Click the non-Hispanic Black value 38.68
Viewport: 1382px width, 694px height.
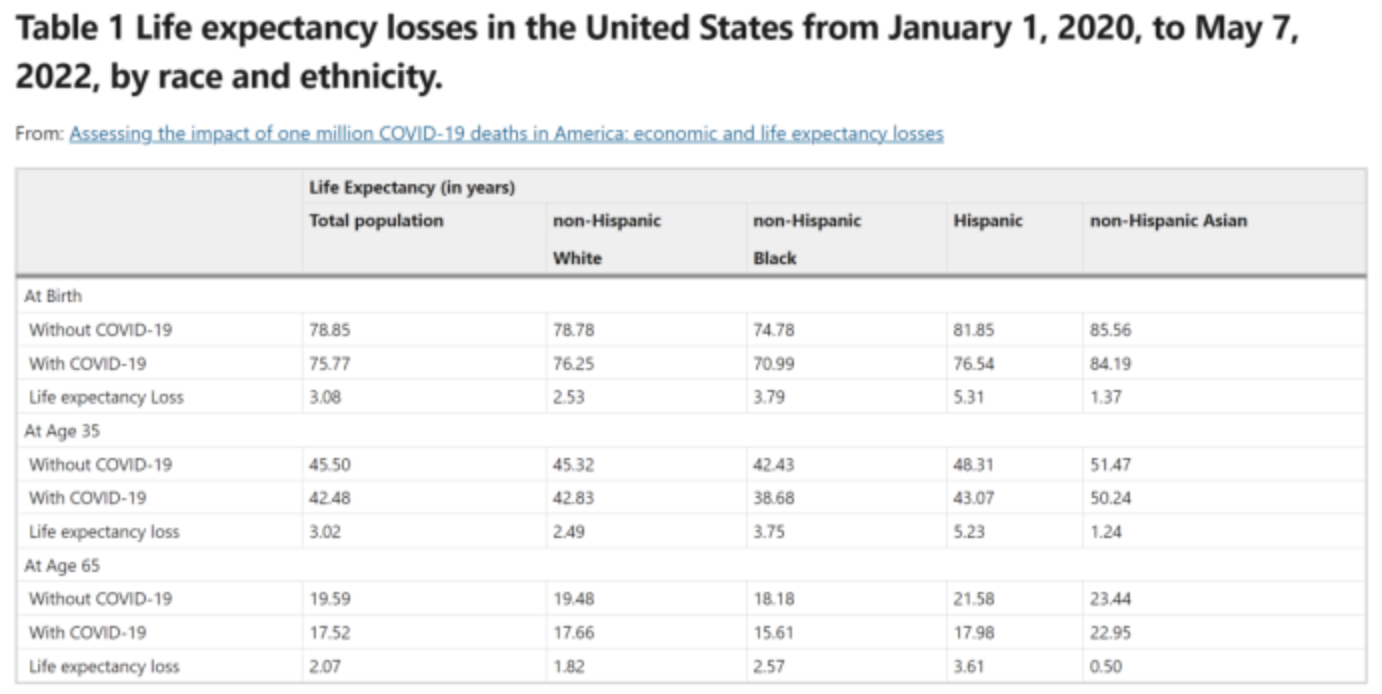pos(773,498)
